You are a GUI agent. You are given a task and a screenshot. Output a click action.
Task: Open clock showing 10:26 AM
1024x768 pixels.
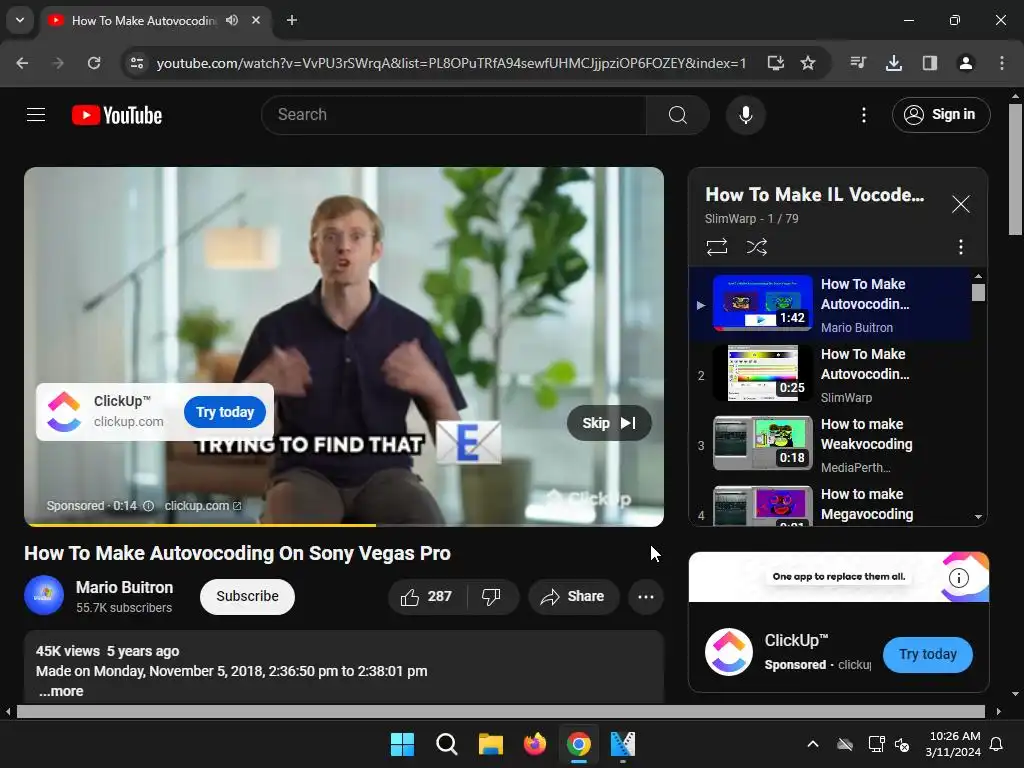tap(953, 744)
